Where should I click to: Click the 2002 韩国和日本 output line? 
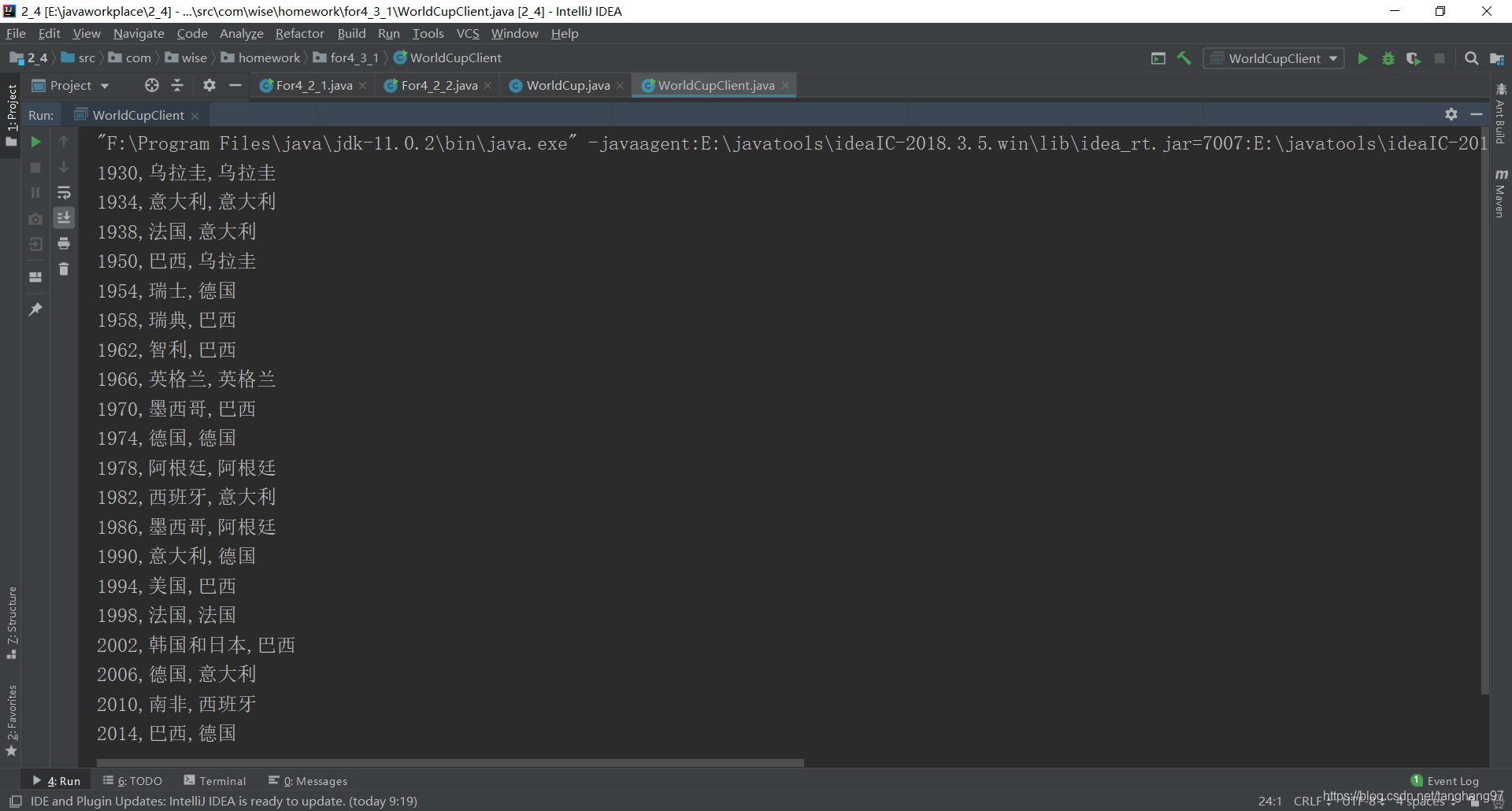[x=196, y=645]
